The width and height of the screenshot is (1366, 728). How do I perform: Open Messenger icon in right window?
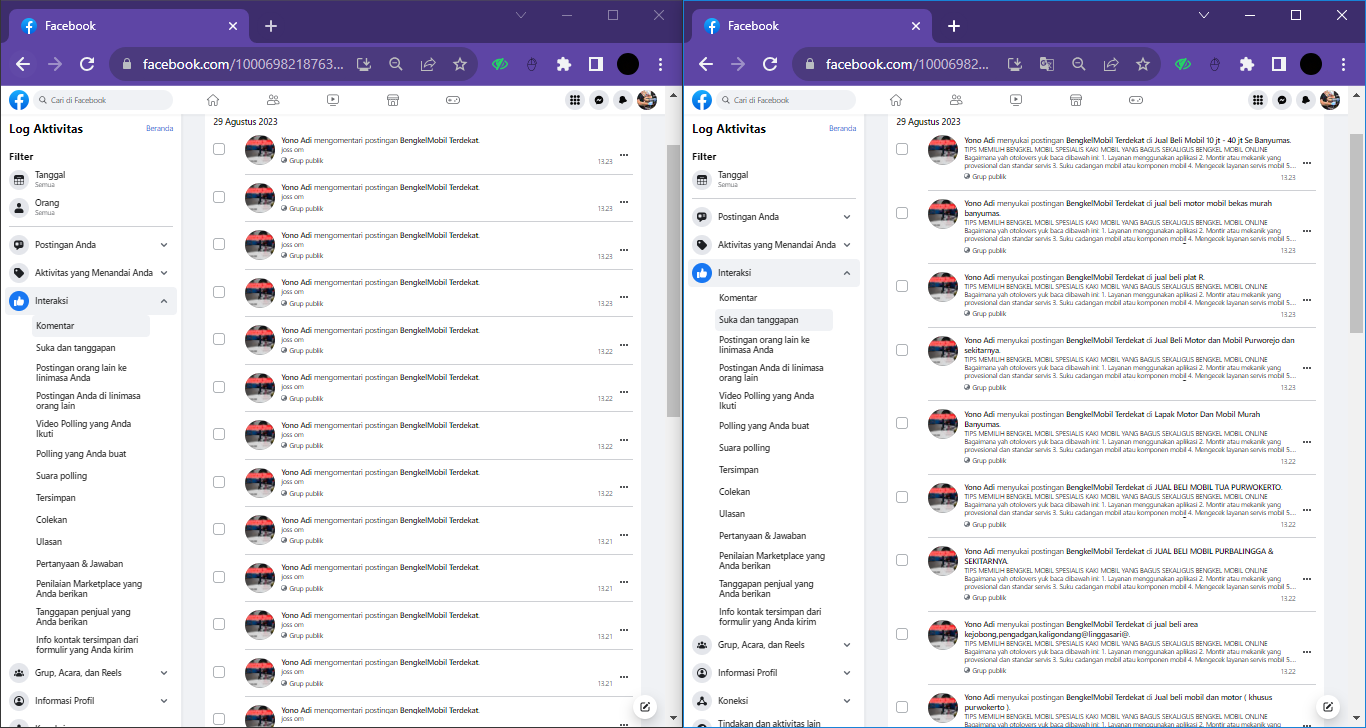click(1282, 100)
